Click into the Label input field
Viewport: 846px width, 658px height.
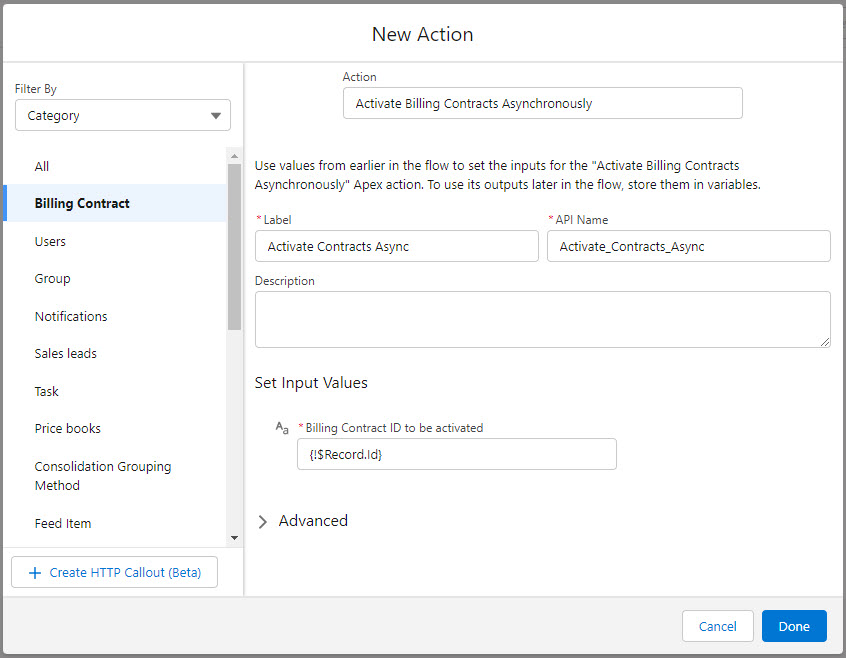[x=396, y=247]
